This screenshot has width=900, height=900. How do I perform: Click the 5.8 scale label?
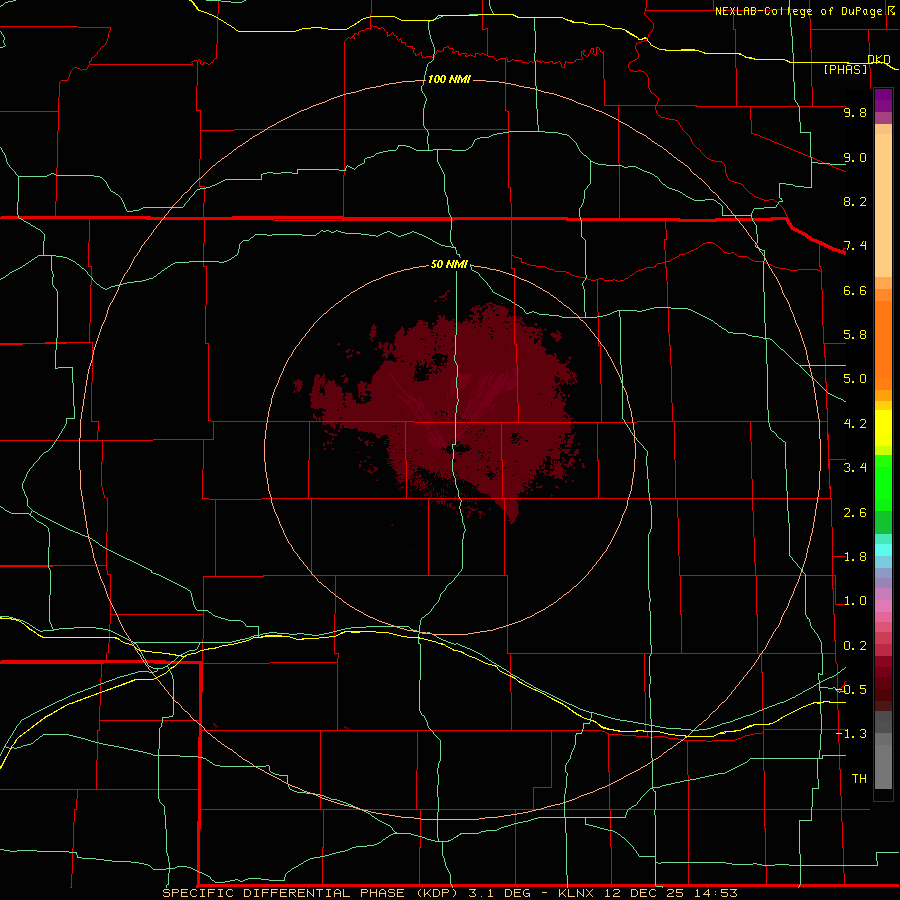855,335
